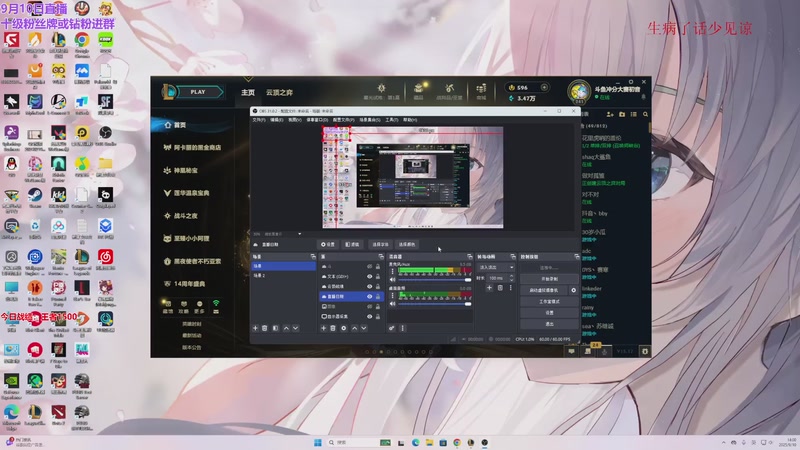Switch to 云顶之弈 tab in League client
This screenshot has height=450, width=800.
coord(279,92)
